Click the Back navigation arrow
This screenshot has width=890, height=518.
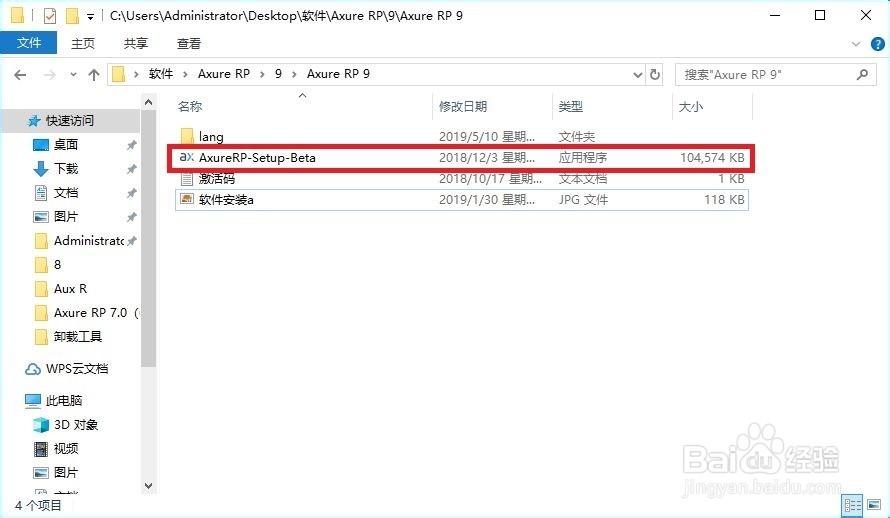coord(20,74)
